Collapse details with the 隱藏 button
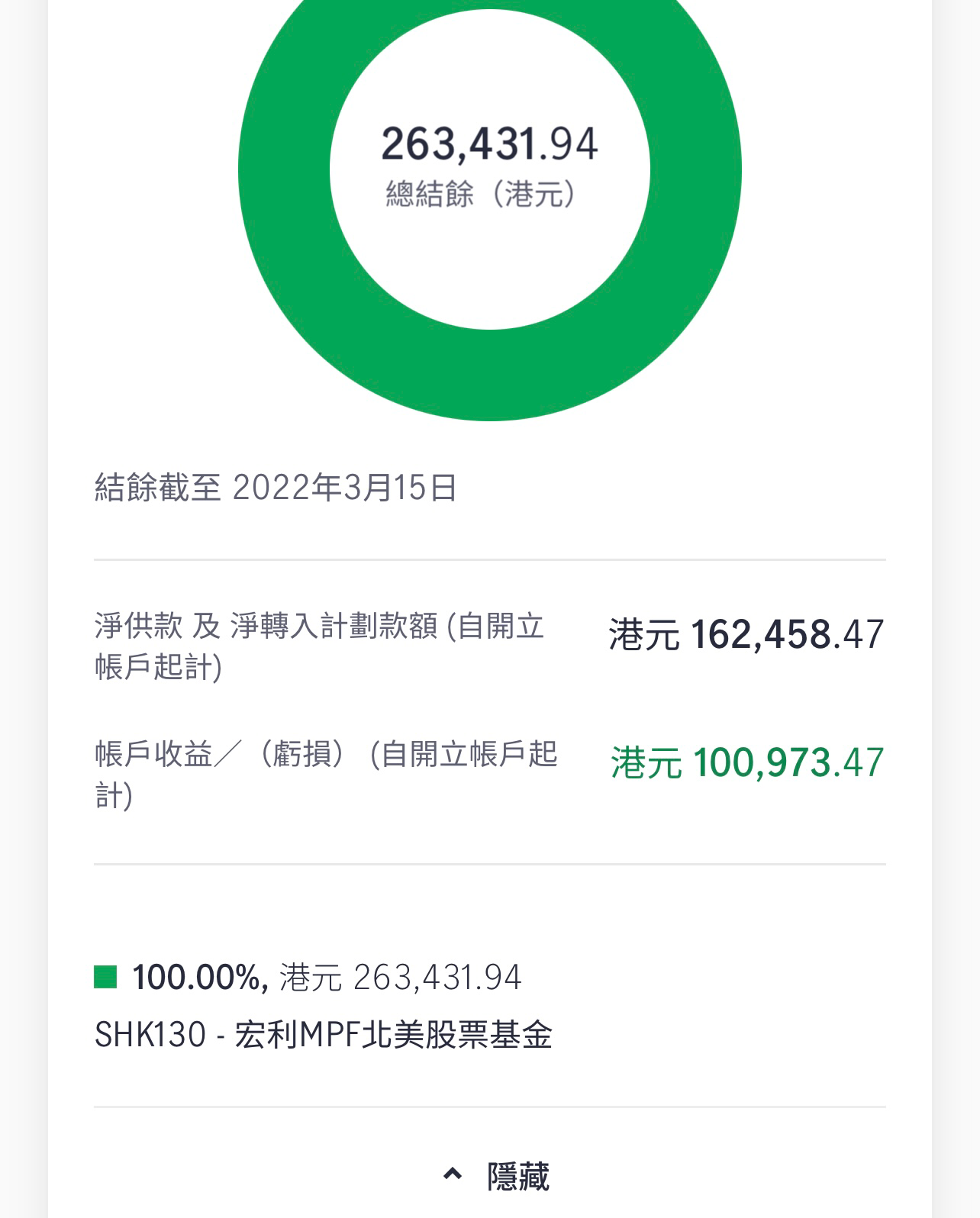The image size is (980, 1218). (496, 1176)
